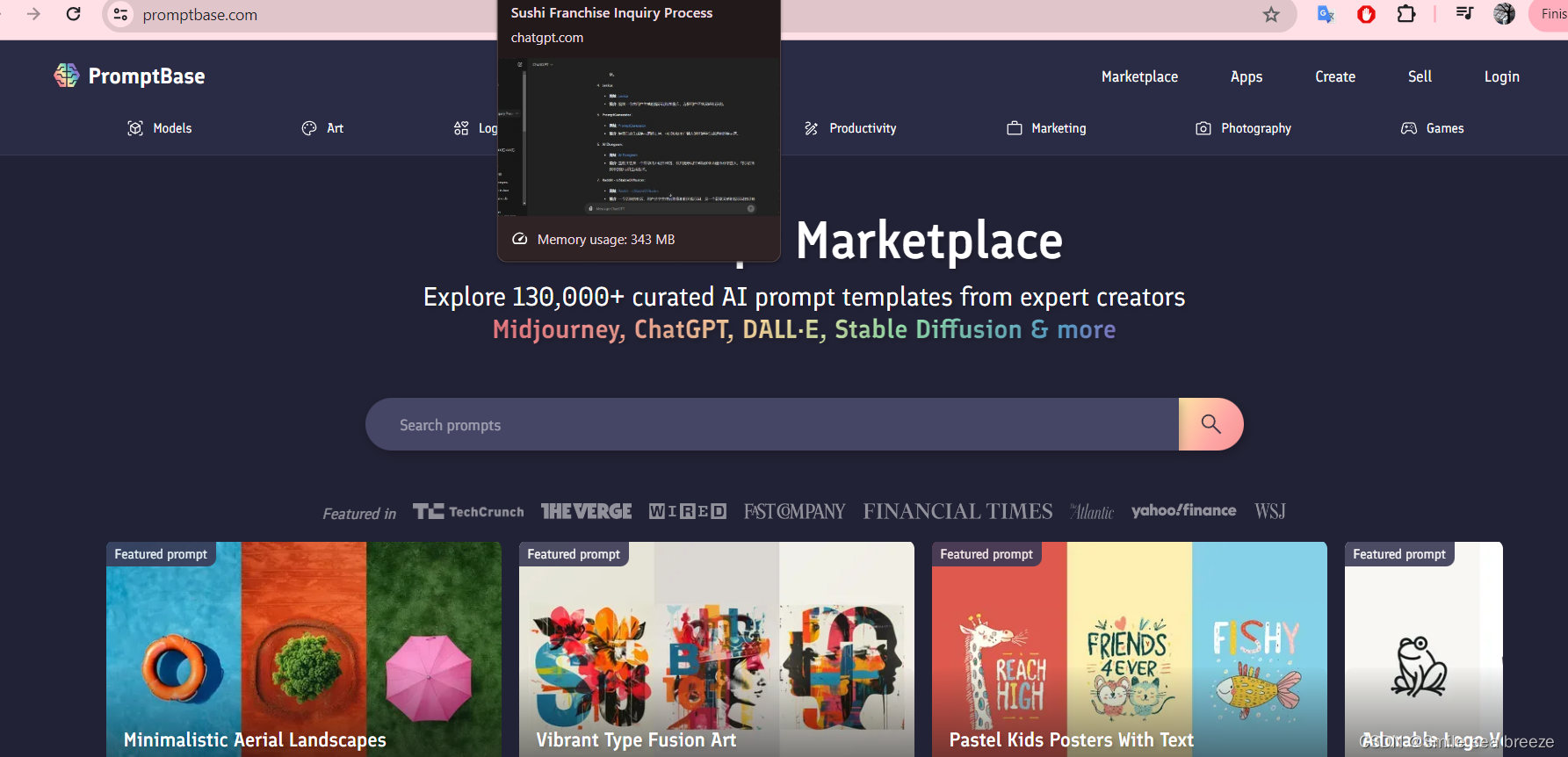
Task: Click The Atlantic featured logo
Action: click(x=1092, y=511)
